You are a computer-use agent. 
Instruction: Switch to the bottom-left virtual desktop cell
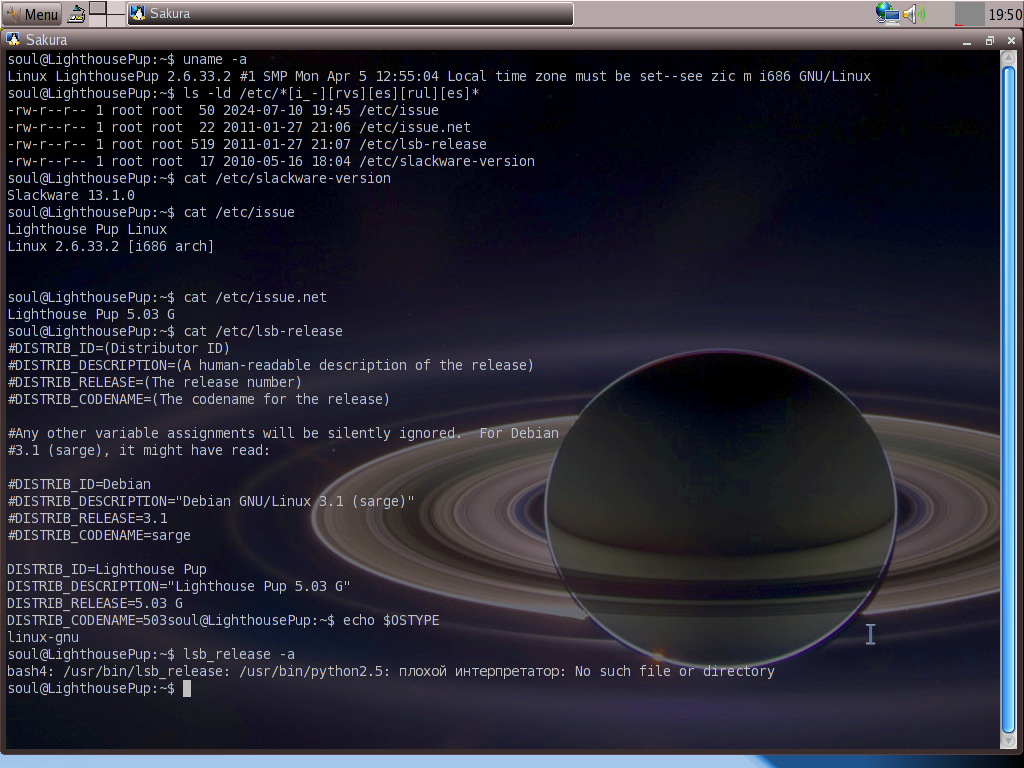[97, 20]
